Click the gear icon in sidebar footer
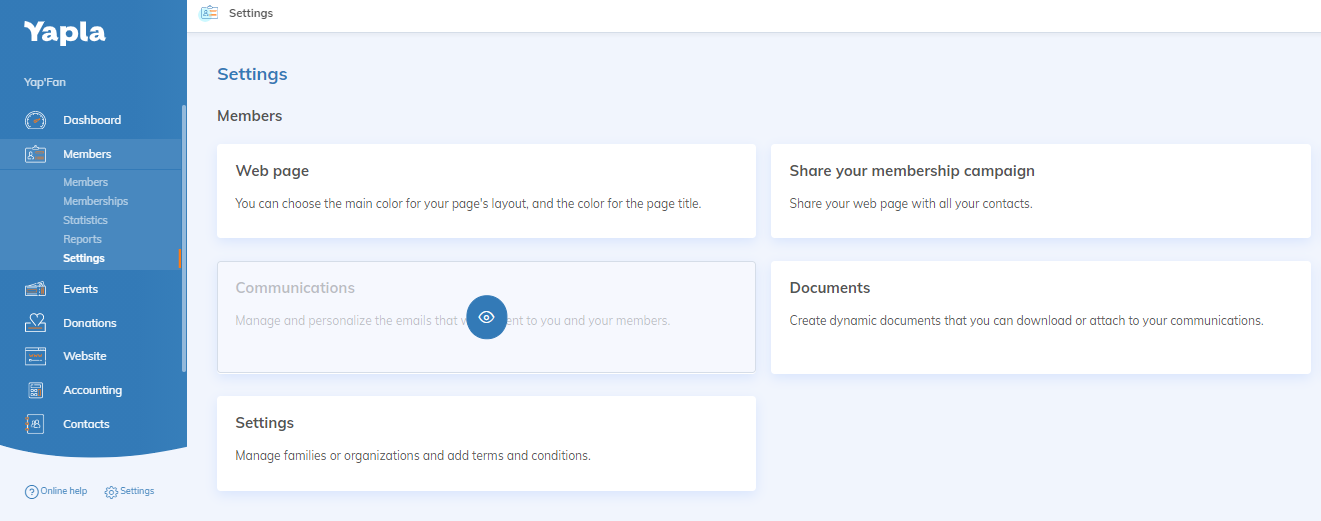Viewport: 1321px width, 521px height. [111, 492]
